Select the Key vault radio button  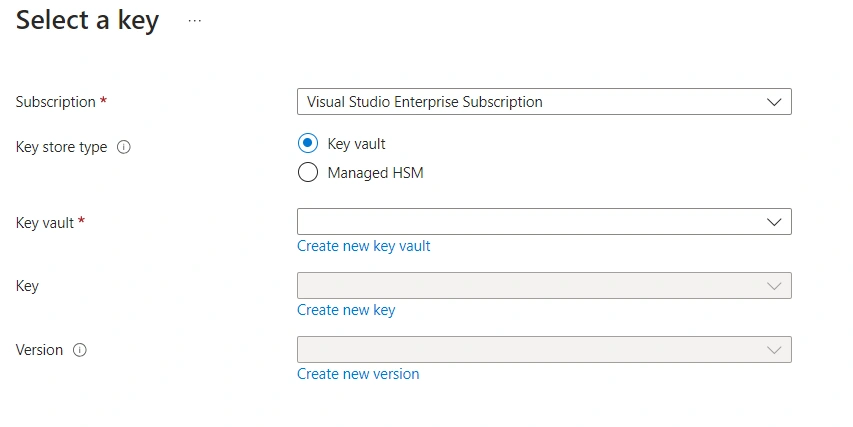[x=308, y=144]
